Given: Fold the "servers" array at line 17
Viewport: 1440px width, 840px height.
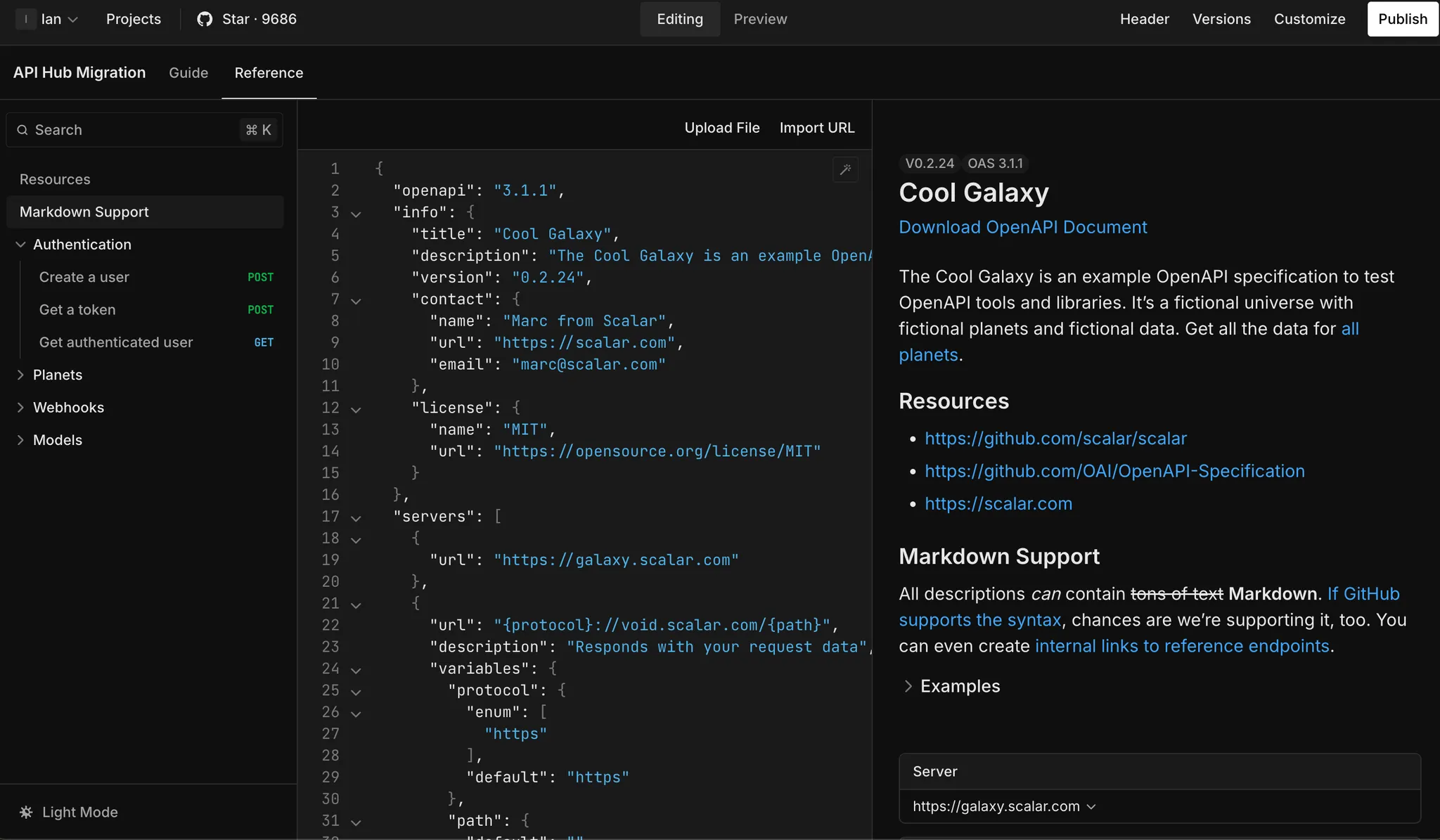Looking at the screenshot, I should coord(356,518).
